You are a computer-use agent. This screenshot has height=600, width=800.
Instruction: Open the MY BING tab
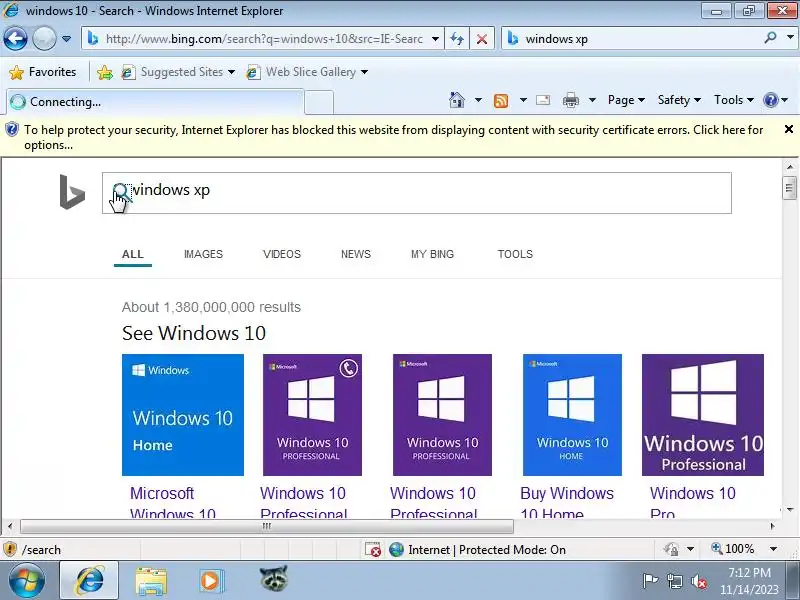432,254
